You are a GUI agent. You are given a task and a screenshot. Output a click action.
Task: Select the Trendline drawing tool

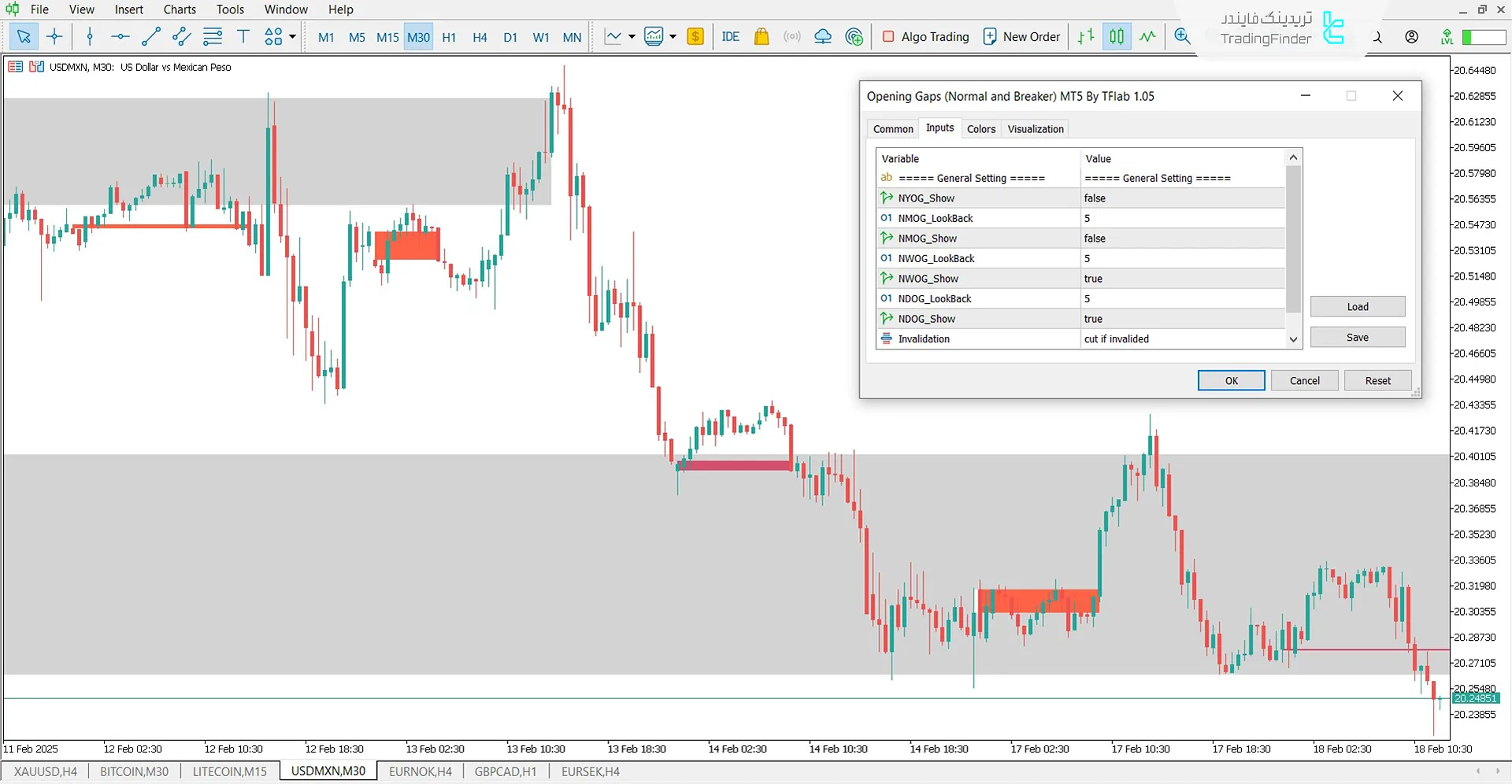point(151,36)
